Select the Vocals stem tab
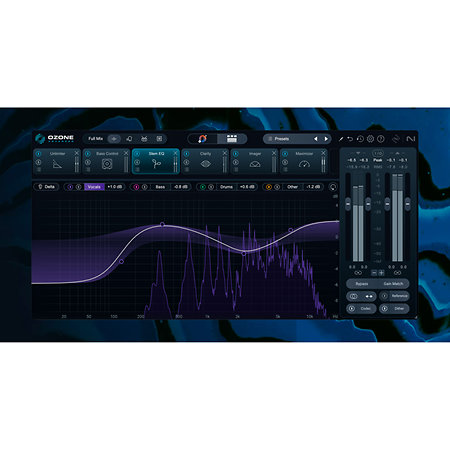The width and height of the screenshot is (450, 450). click(94, 187)
